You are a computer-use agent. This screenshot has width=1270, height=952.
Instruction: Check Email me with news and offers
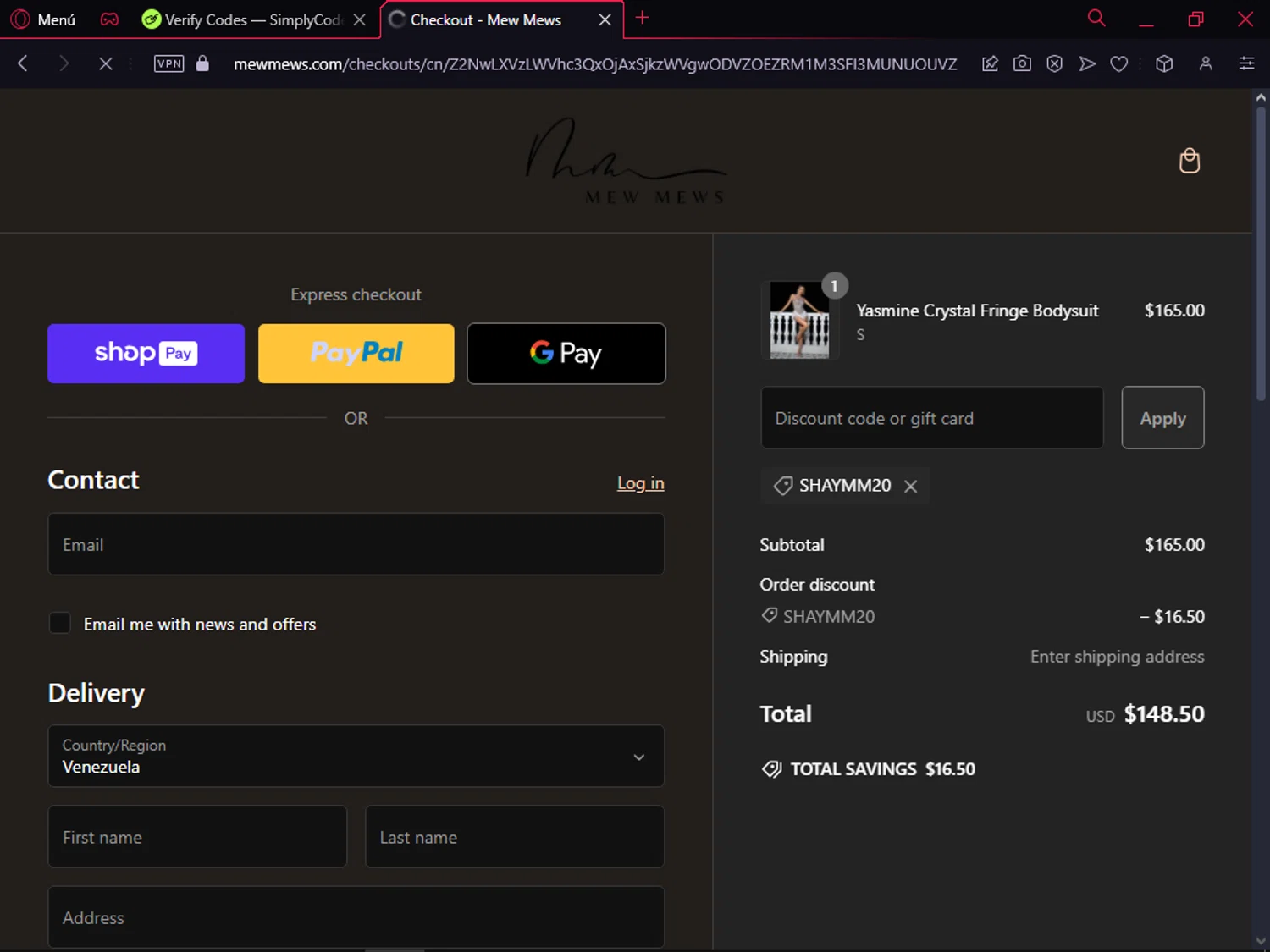(60, 624)
